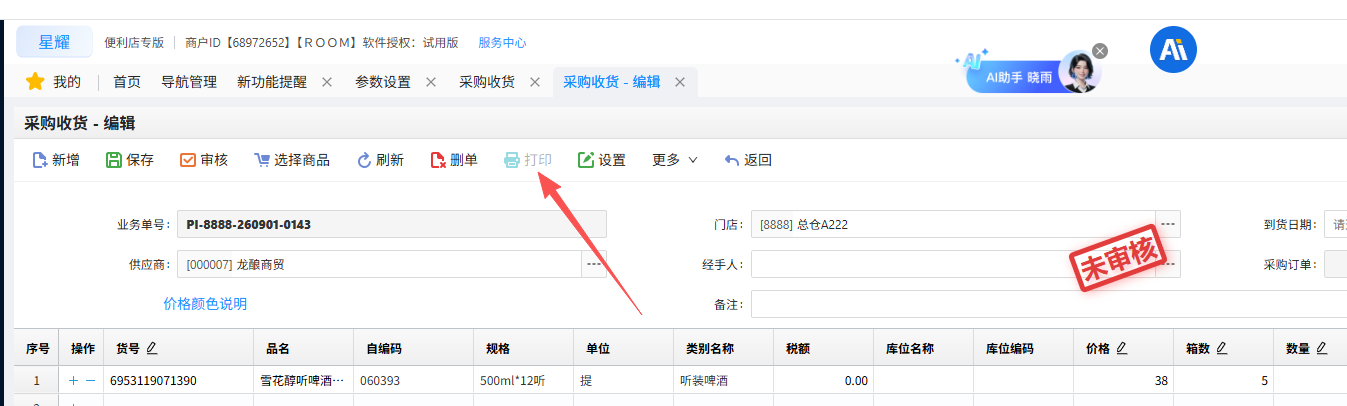Viewport: 1347px width, 406px height.
Task: Click the 备注 remarks field
Action: (1049, 304)
